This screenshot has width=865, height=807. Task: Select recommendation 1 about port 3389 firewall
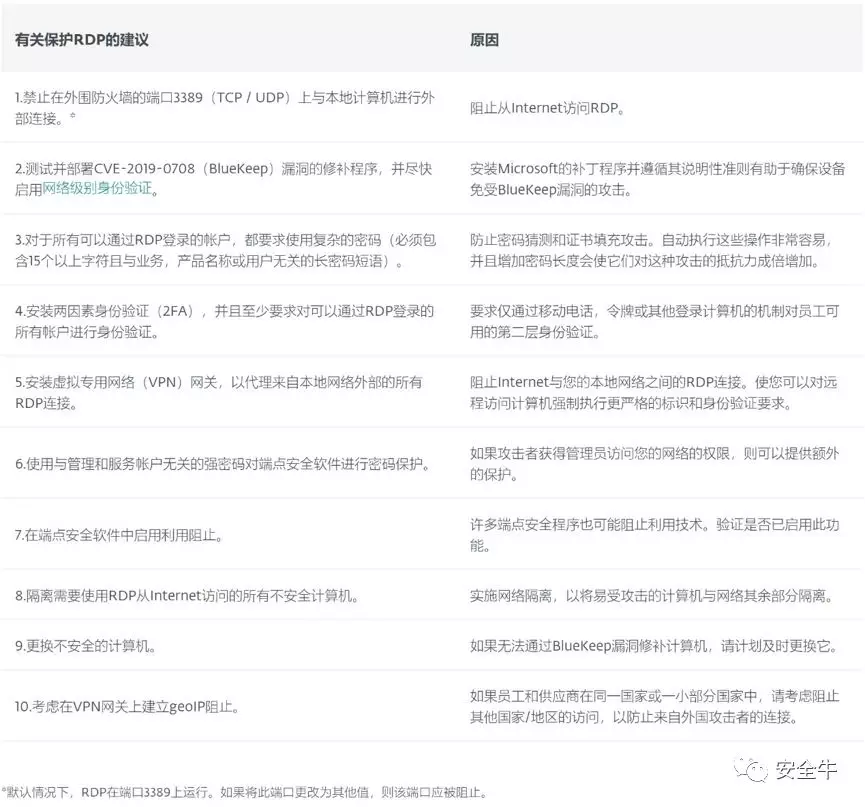tap(223, 107)
